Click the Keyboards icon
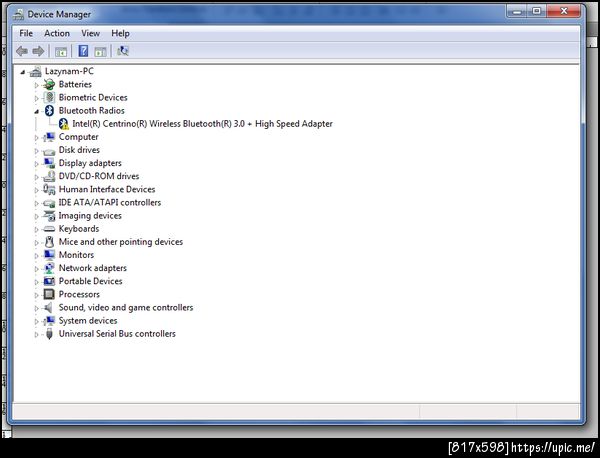600x458 pixels. (49, 229)
